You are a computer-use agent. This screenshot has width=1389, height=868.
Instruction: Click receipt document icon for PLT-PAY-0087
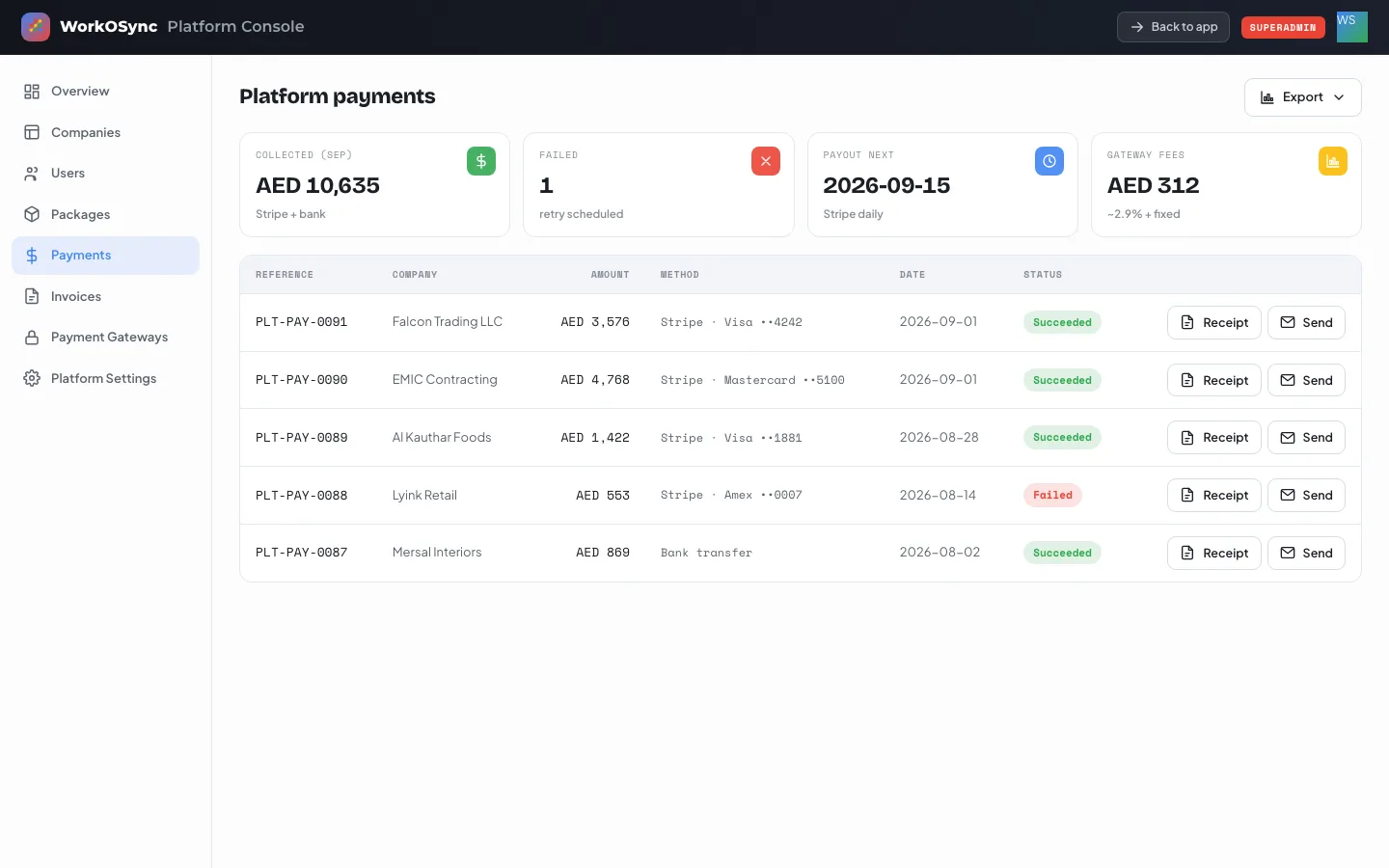tap(1187, 553)
